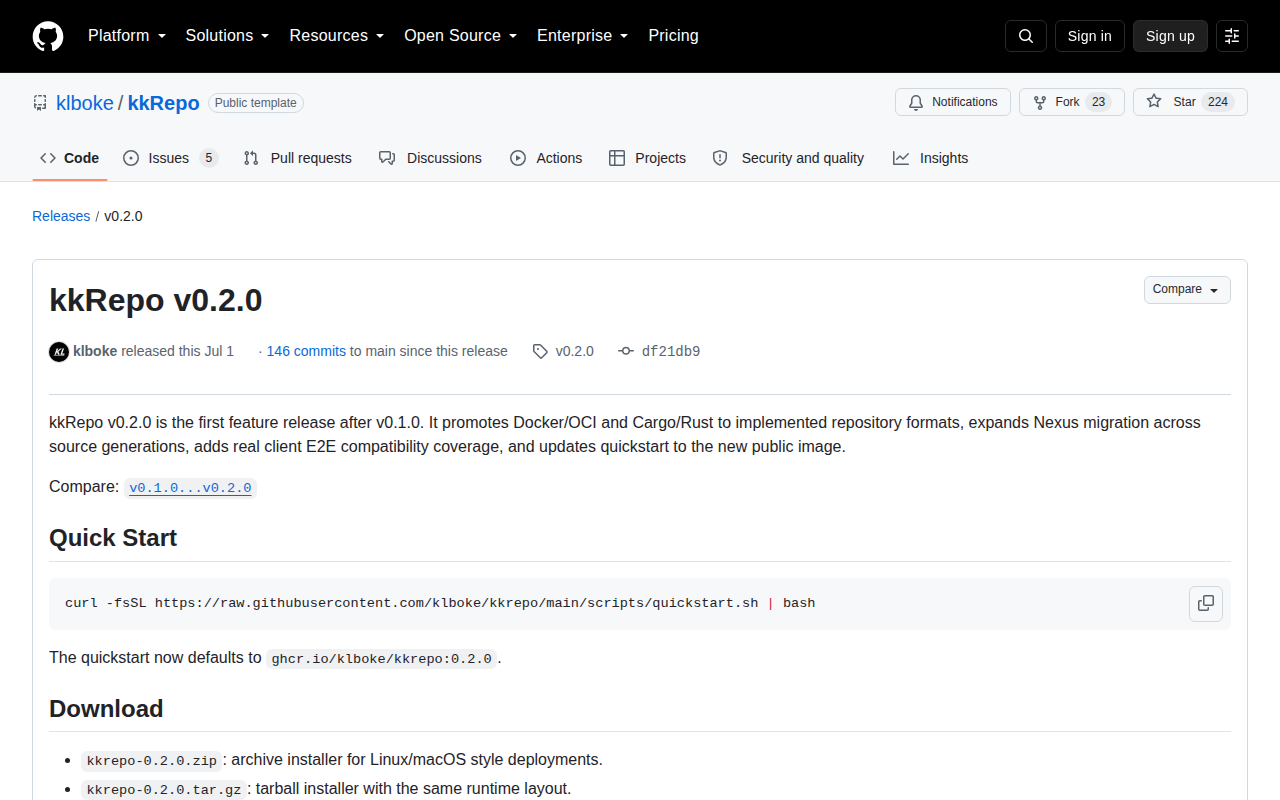Expand the Open Source menu
The image size is (1280, 800).
(461, 36)
